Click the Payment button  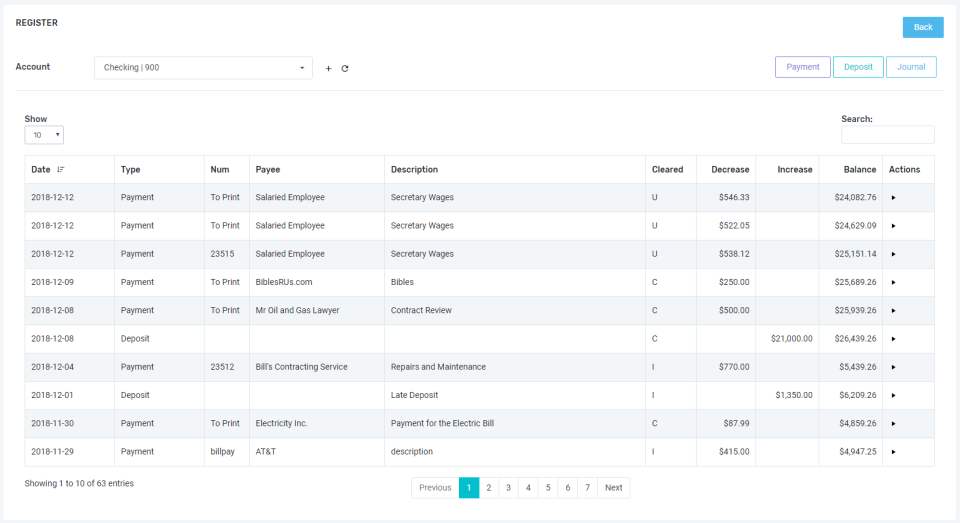point(803,67)
